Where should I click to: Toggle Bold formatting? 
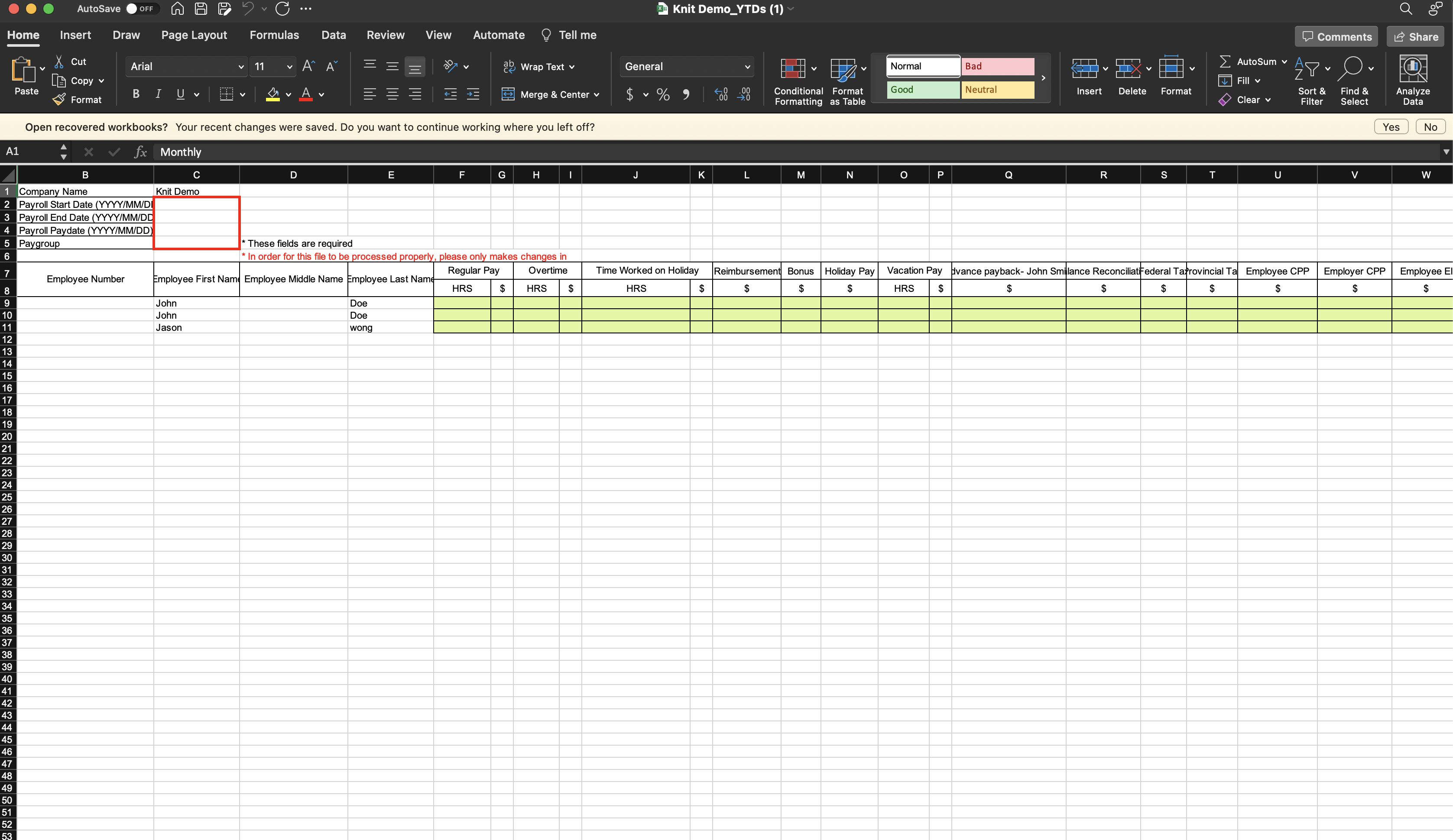pos(136,94)
